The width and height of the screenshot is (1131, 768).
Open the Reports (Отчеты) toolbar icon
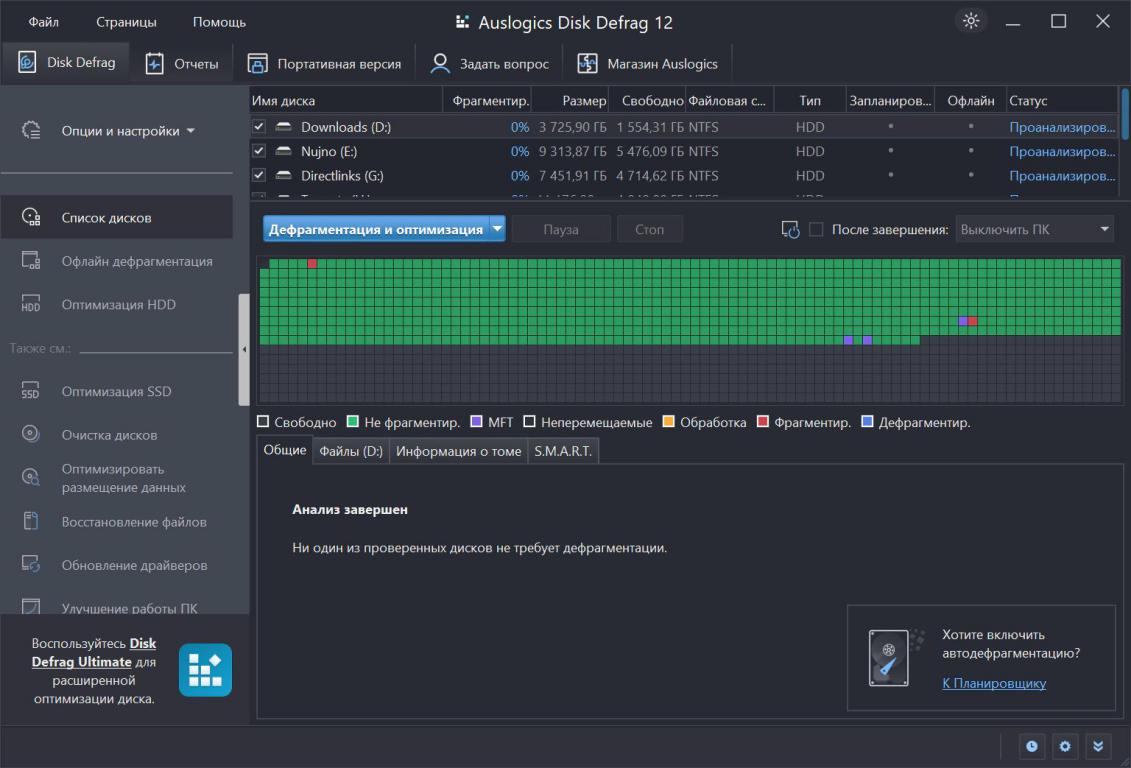pos(154,63)
